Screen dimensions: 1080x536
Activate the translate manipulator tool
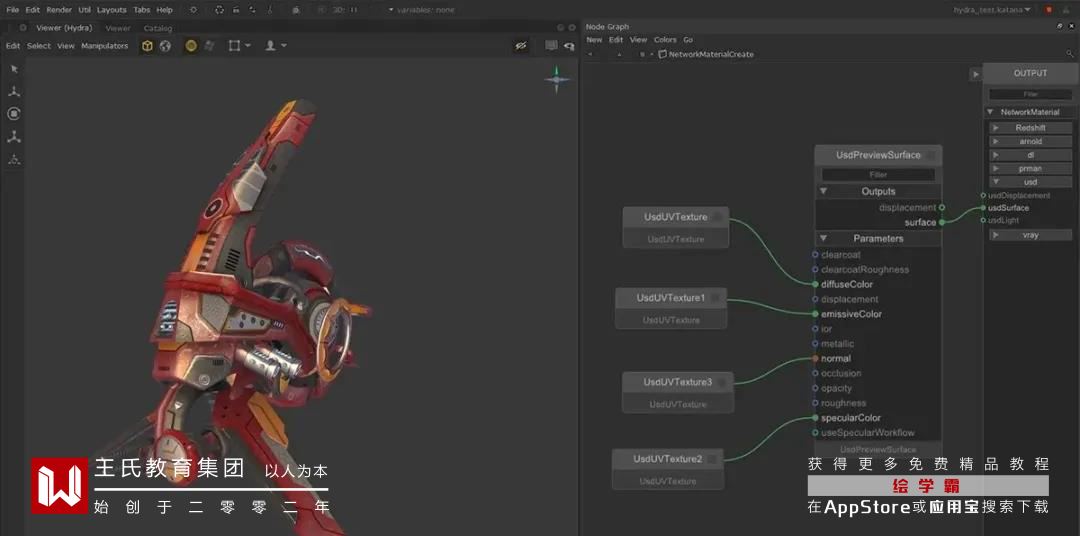point(14,91)
